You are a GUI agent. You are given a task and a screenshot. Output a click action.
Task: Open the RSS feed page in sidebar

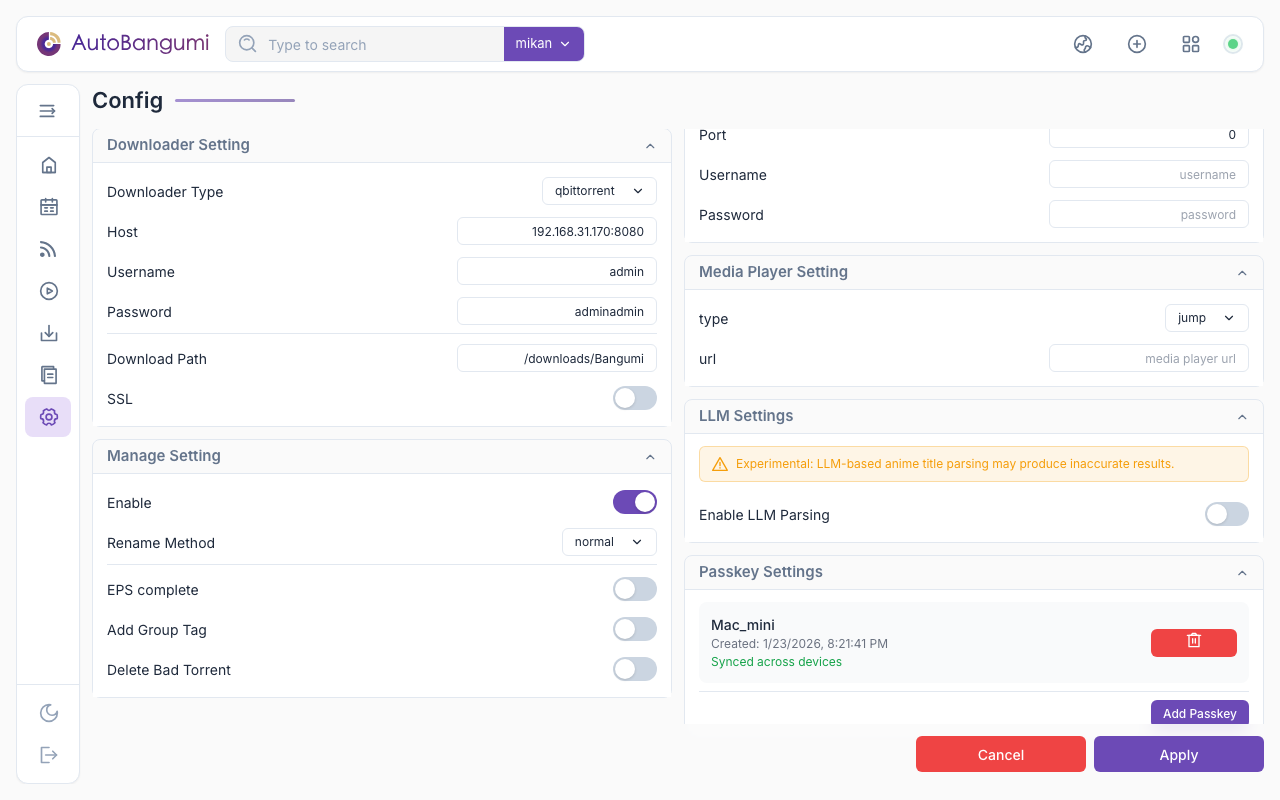48,249
